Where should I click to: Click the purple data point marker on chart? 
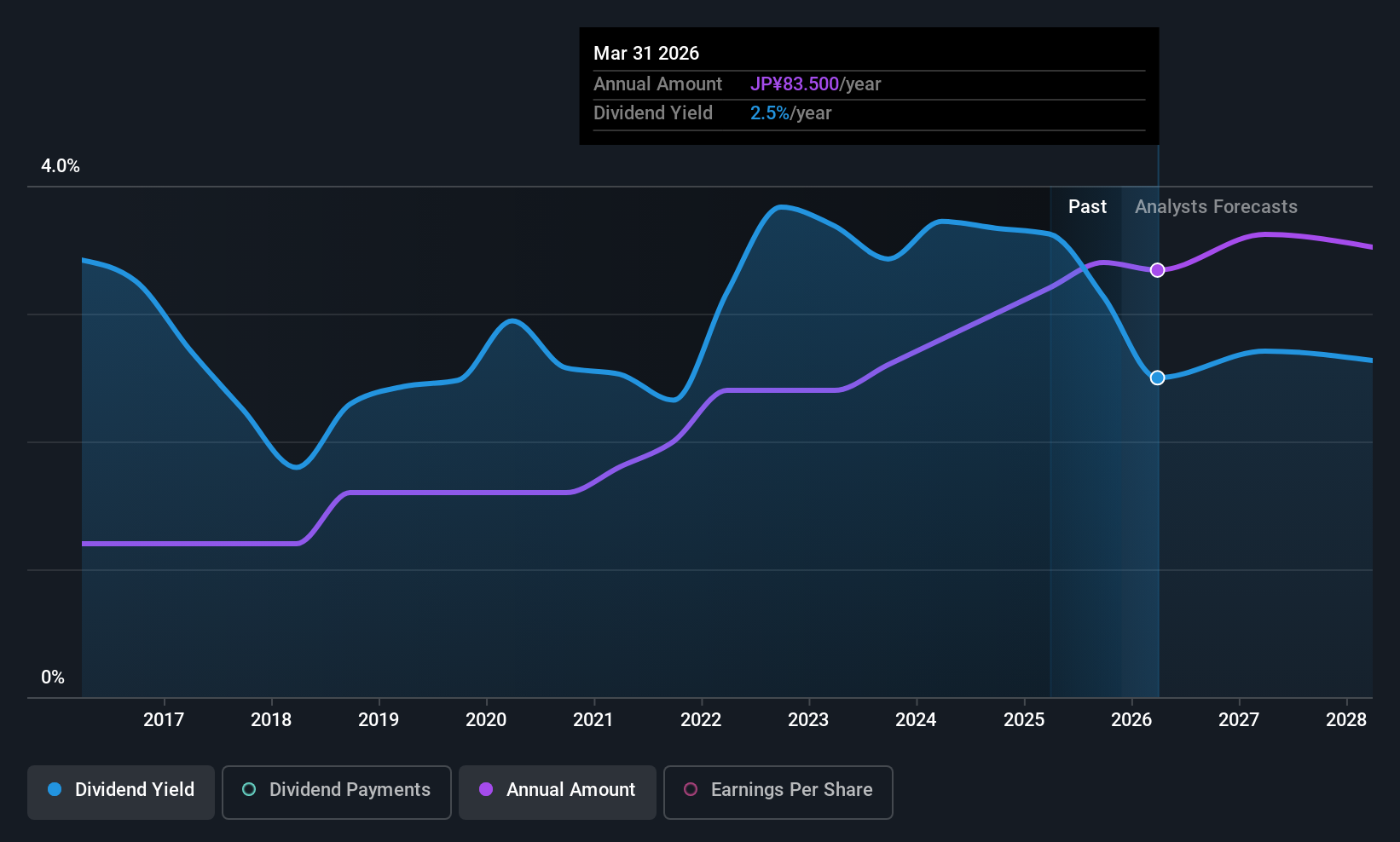coord(1157,270)
